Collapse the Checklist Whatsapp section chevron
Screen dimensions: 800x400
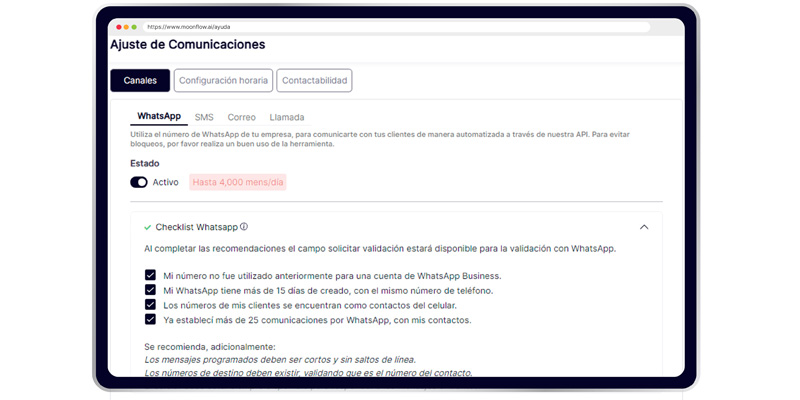(644, 227)
